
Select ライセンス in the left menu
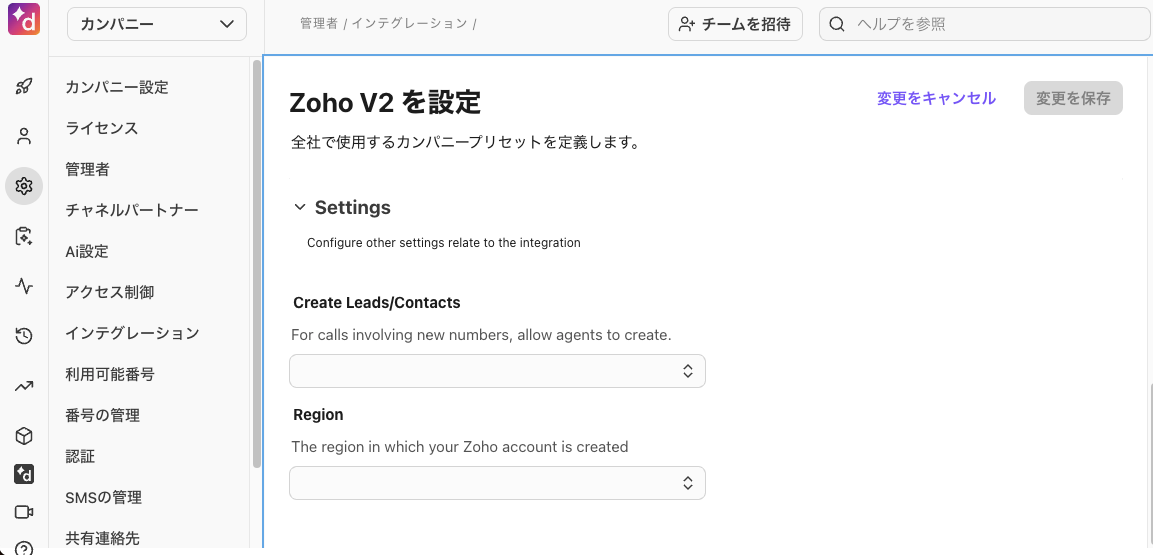(101, 128)
